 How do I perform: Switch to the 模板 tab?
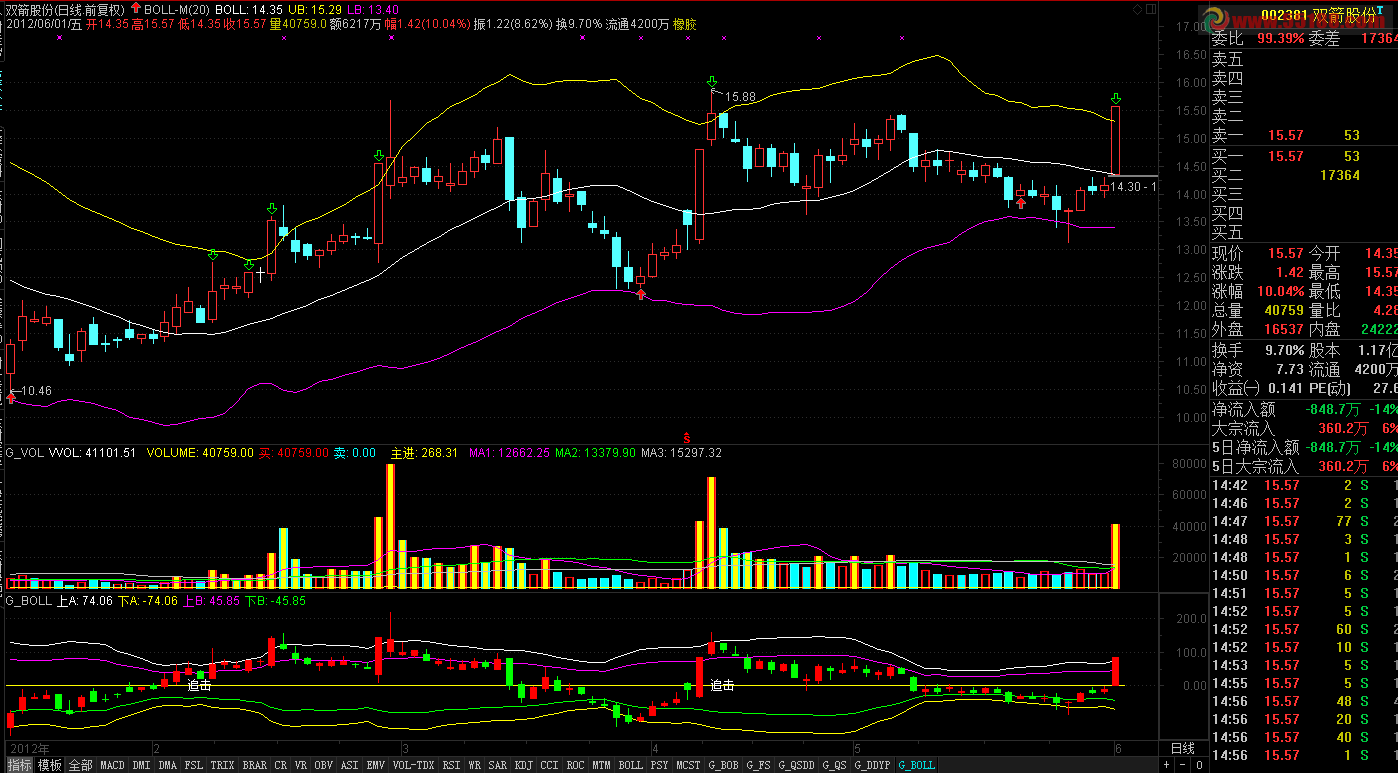[x=50, y=765]
